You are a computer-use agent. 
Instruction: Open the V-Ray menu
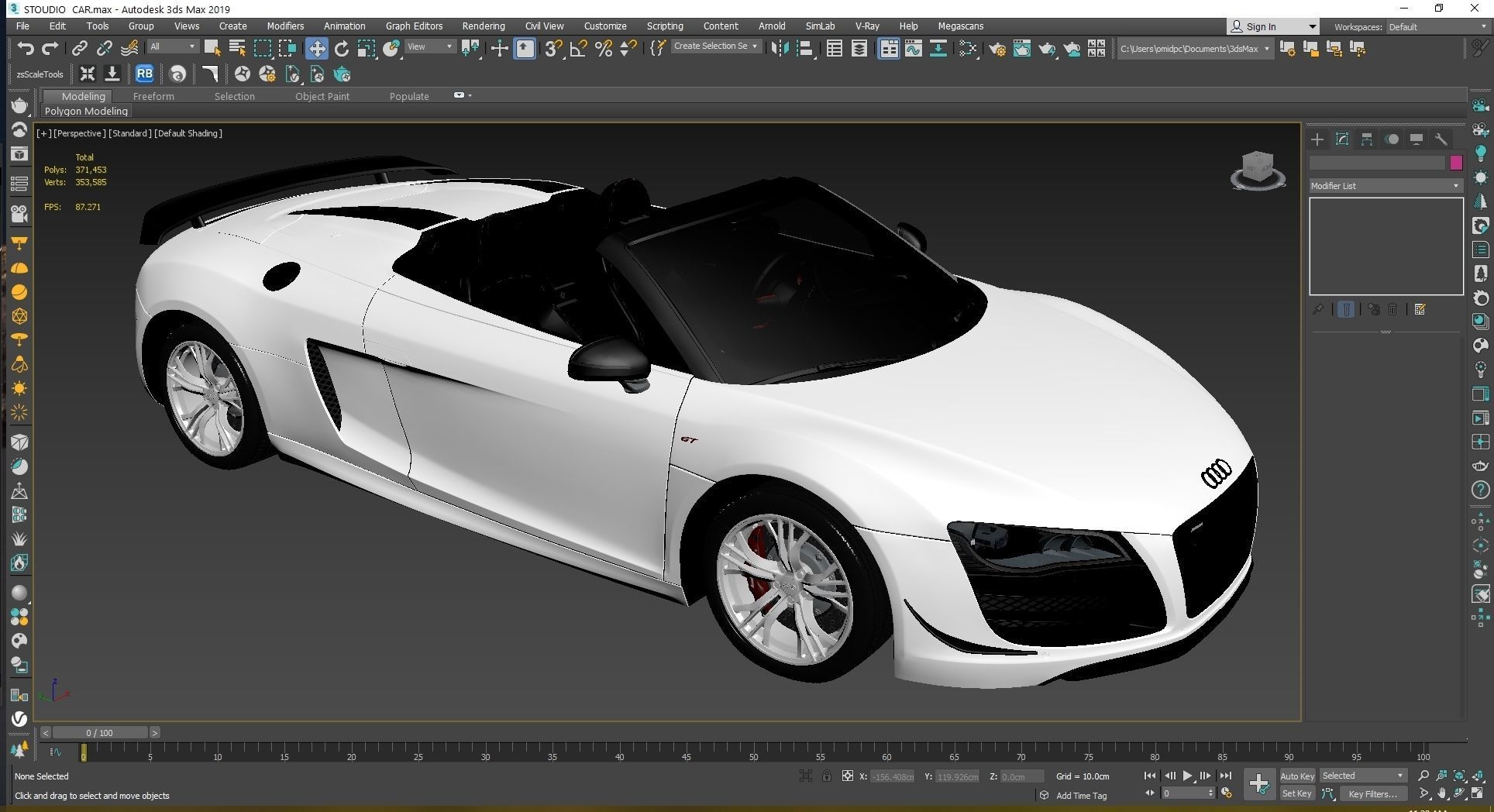[867, 26]
